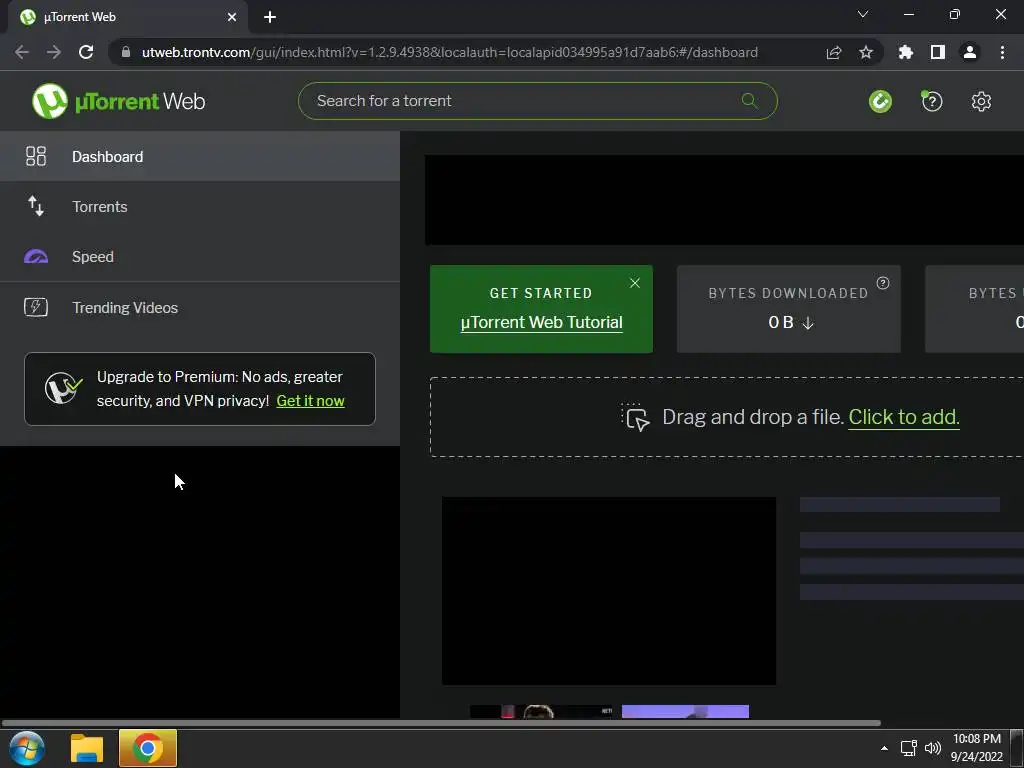Open the µTorrent Web Tutorial link
Viewport: 1024px width, 768px height.
coord(541,323)
